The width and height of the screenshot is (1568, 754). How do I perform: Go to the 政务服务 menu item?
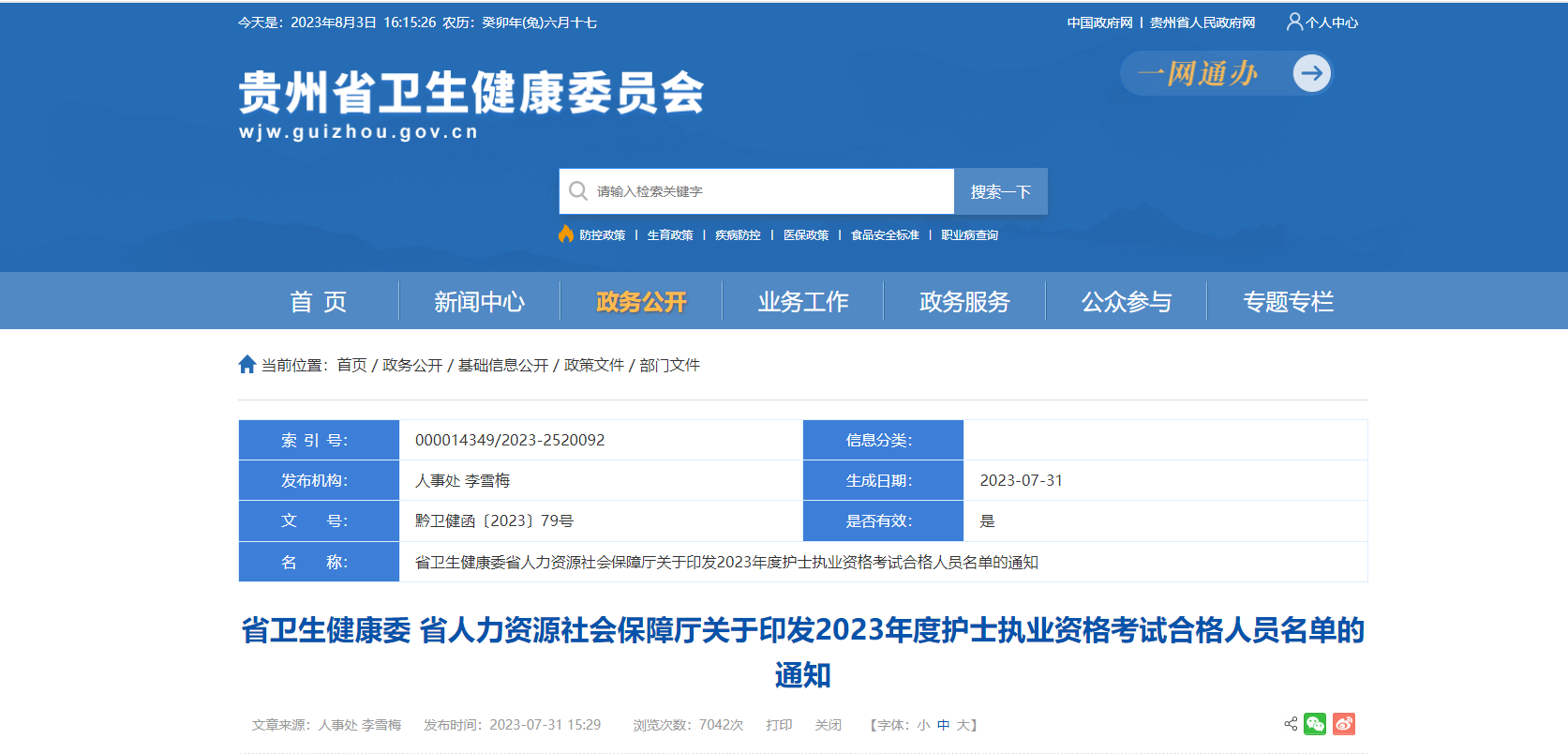click(x=964, y=302)
